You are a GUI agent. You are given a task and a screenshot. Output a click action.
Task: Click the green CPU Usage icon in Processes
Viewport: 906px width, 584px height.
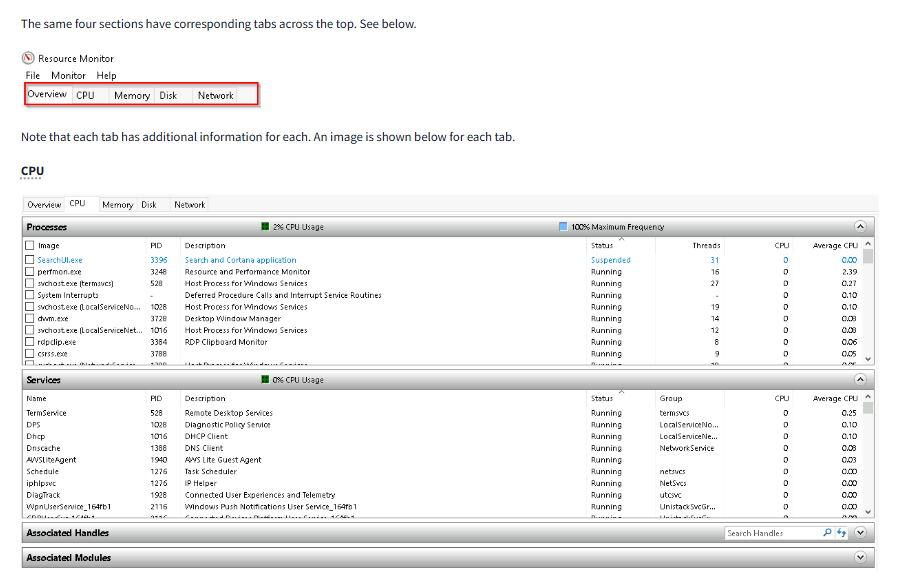(x=265, y=227)
